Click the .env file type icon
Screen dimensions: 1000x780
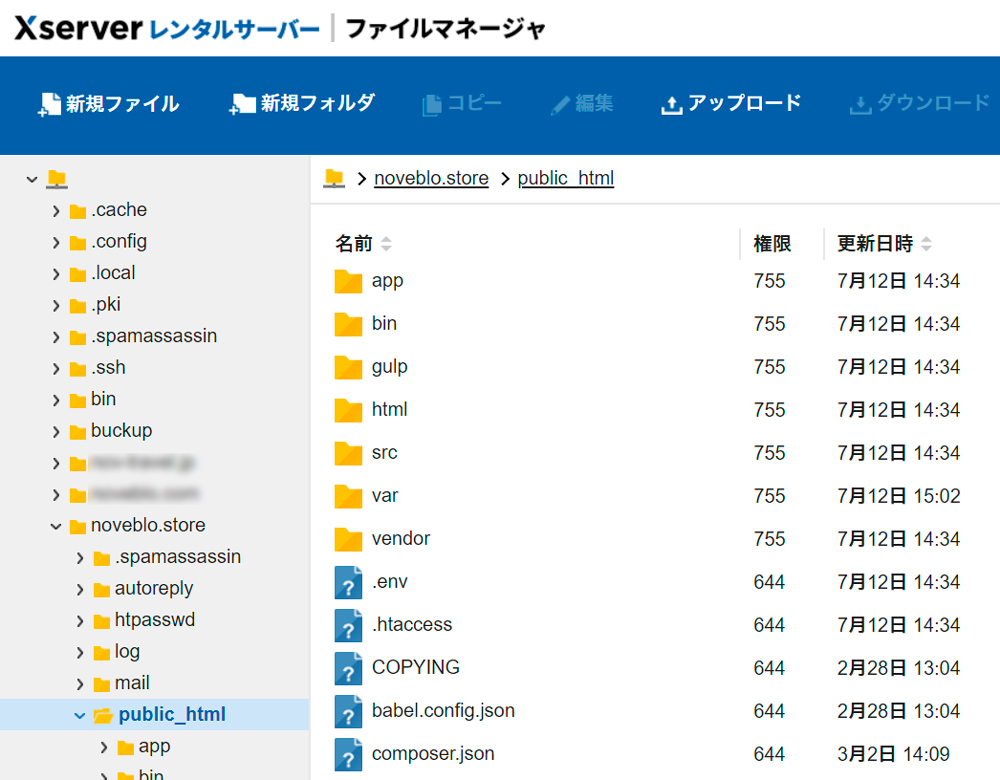pos(348,581)
